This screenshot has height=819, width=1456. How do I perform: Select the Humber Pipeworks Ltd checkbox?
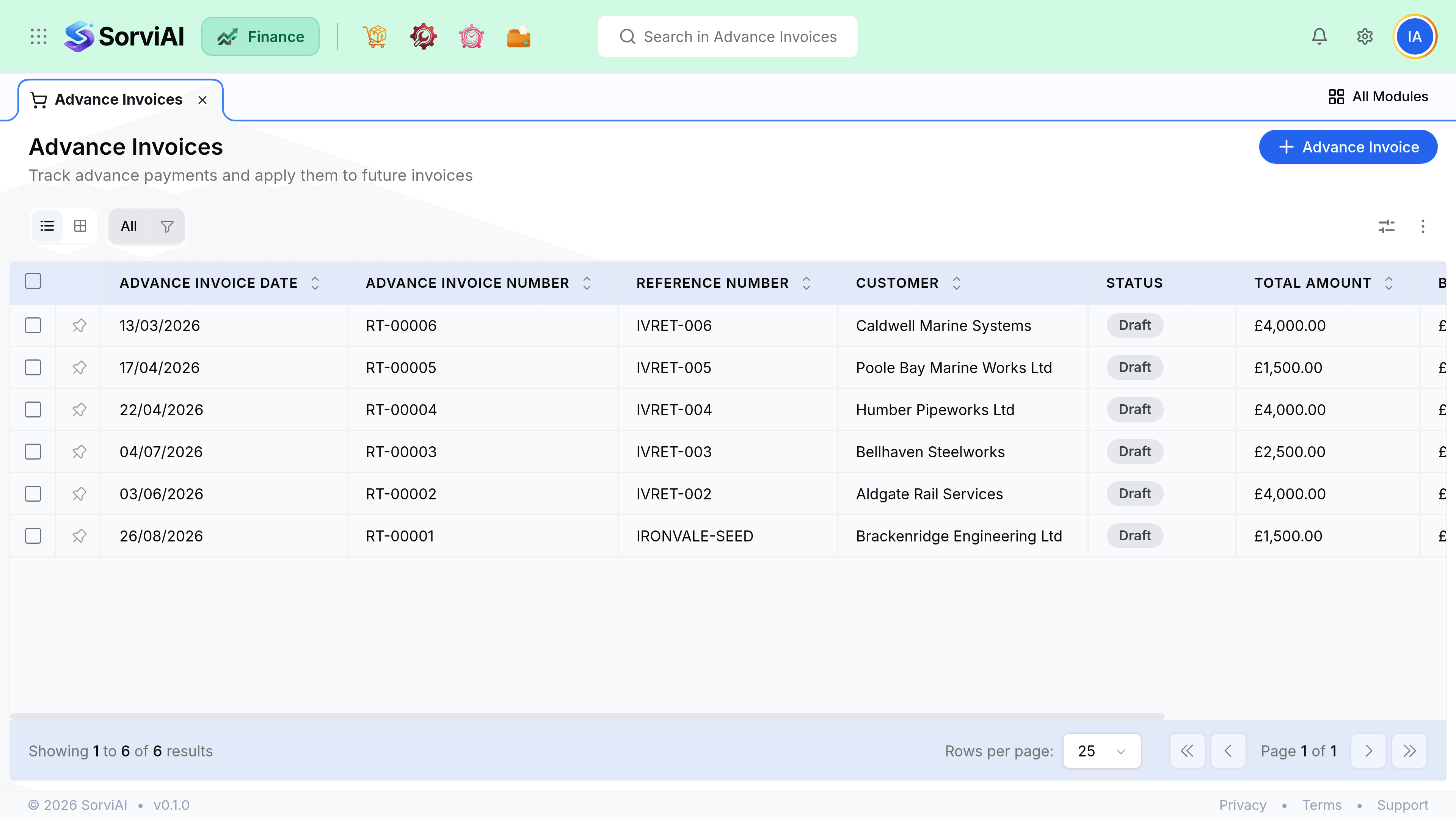click(33, 410)
